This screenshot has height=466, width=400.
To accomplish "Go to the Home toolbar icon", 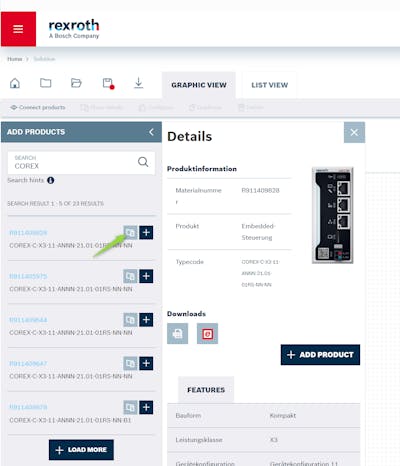I will [15, 83].
